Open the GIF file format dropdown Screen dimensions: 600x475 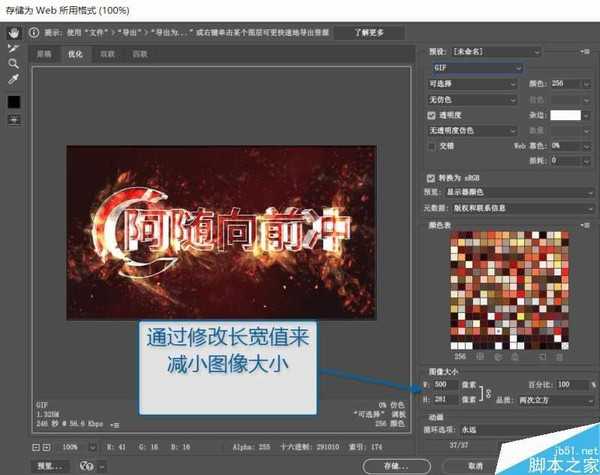(x=477, y=68)
